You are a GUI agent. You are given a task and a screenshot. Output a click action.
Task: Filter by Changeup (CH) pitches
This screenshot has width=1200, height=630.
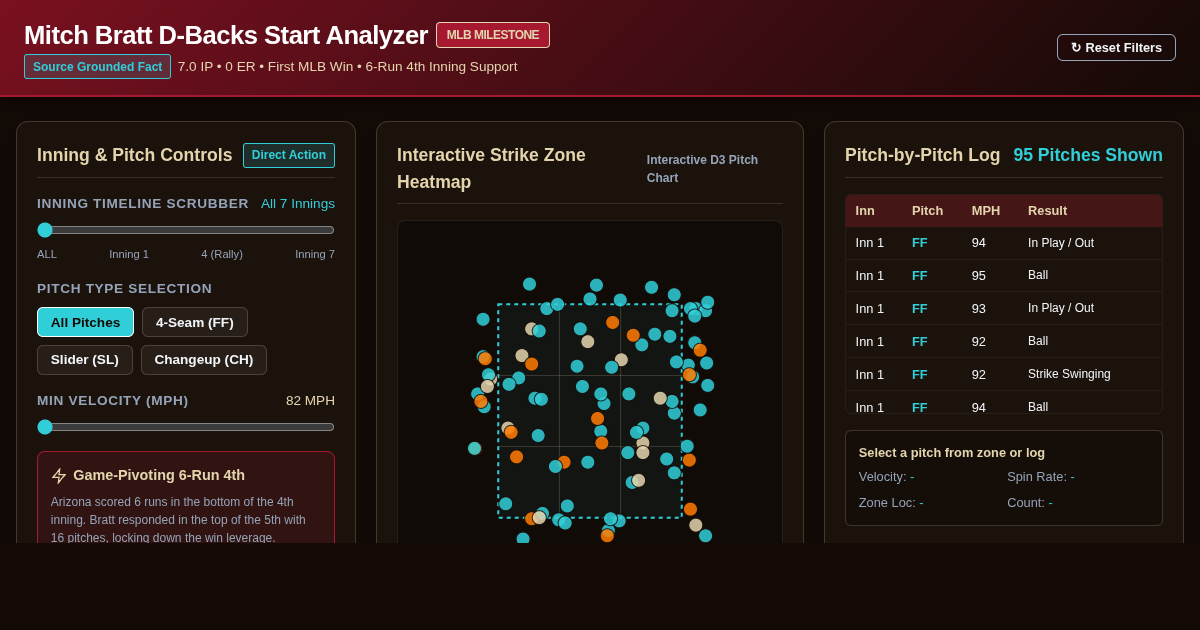point(204,360)
